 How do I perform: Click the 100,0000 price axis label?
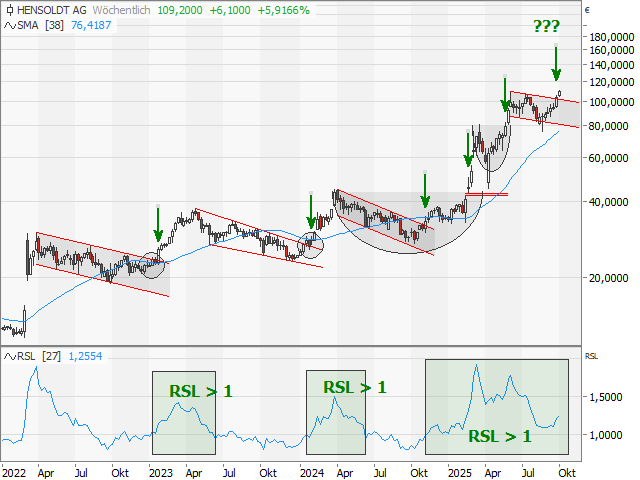[611, 102]
